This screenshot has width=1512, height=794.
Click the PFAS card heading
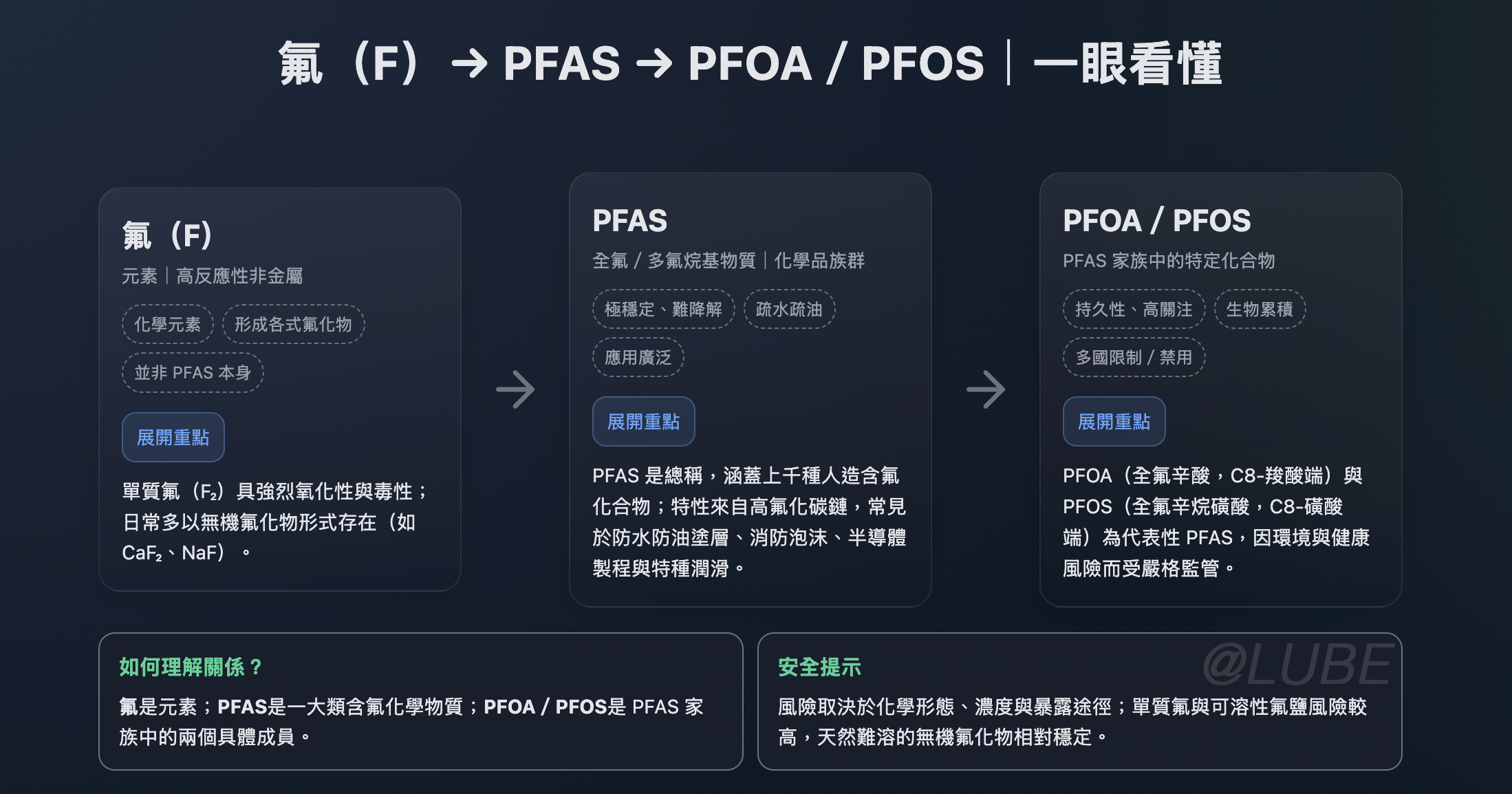(630, 221)
